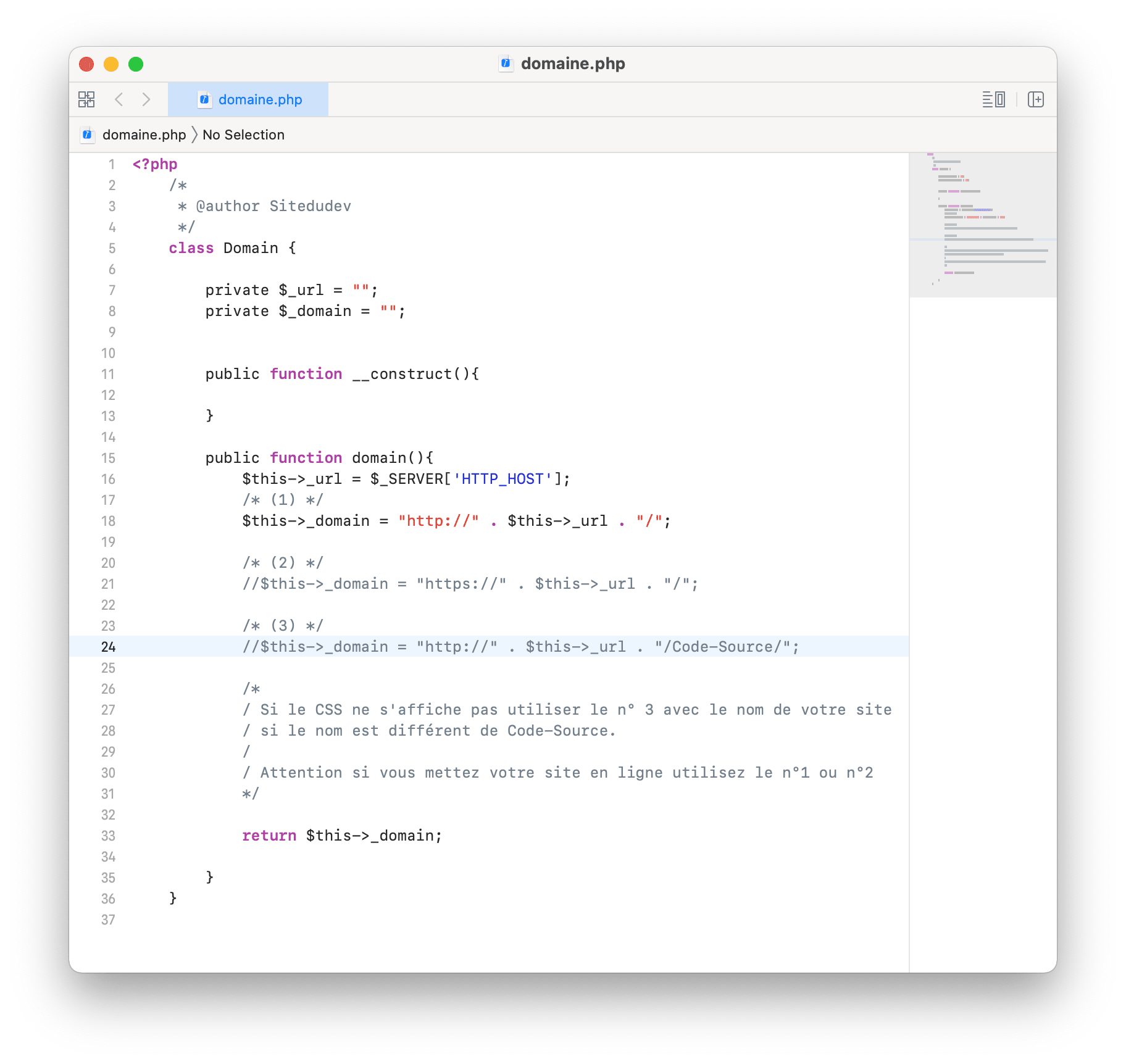This screenshot has height=1064, width=1126.
Task: Click line number 1 in the gutter
Action: tap(112, 164)
